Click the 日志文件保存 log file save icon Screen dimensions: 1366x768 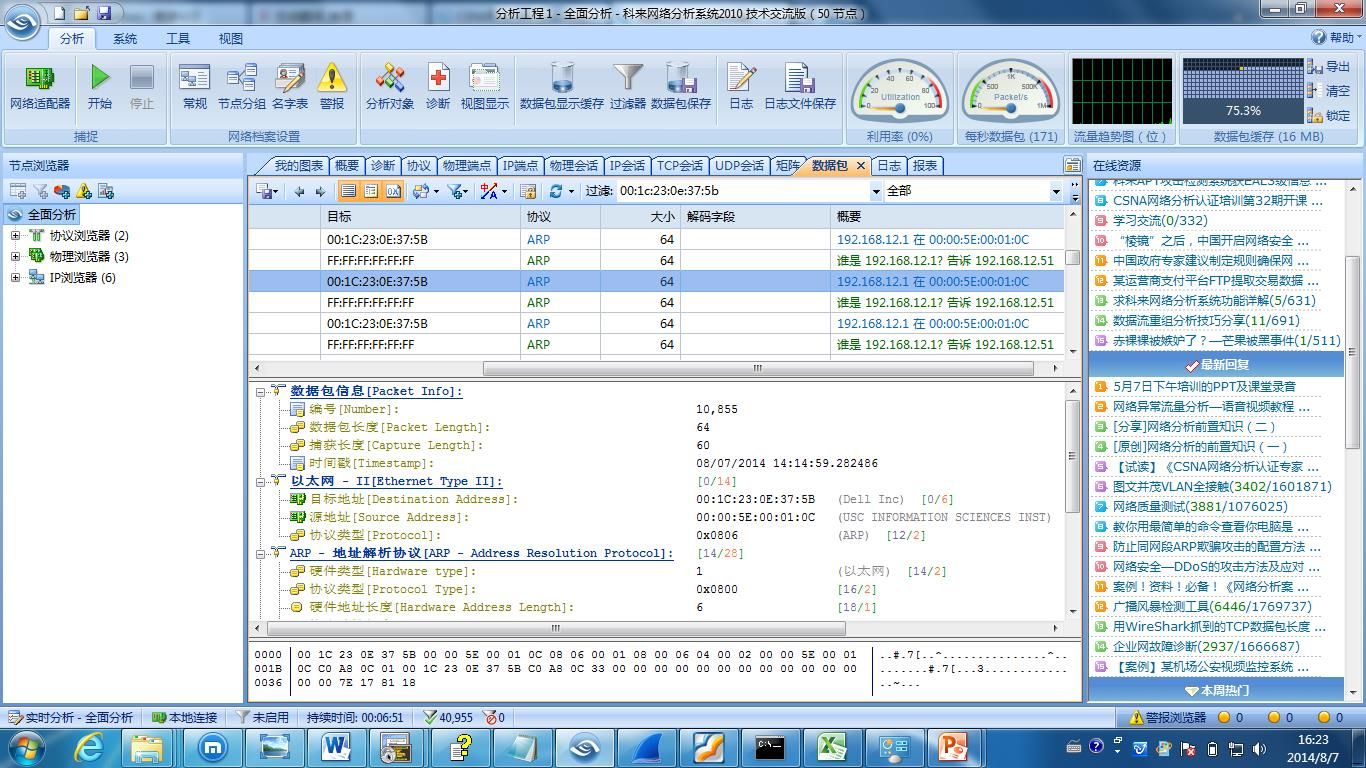(x=800, y=86)
